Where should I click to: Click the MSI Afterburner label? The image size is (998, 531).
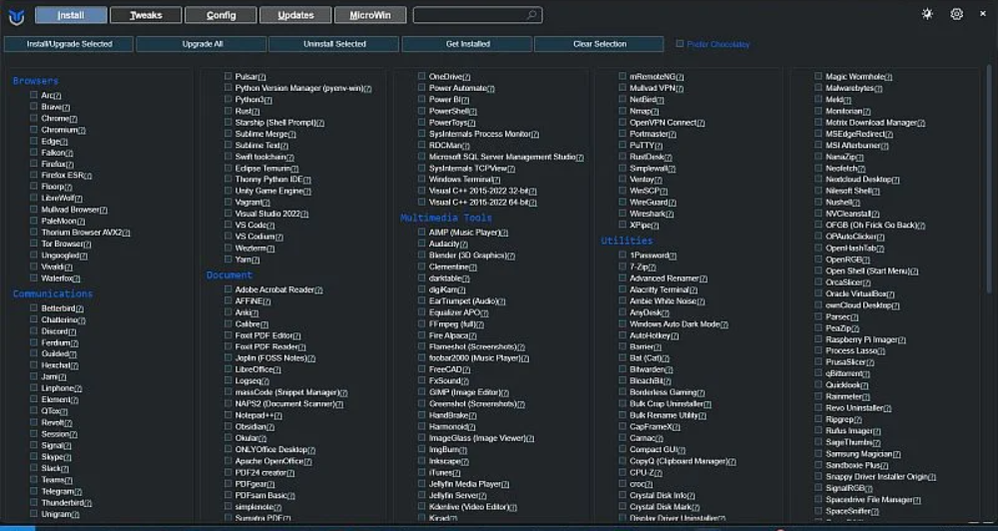853,145
